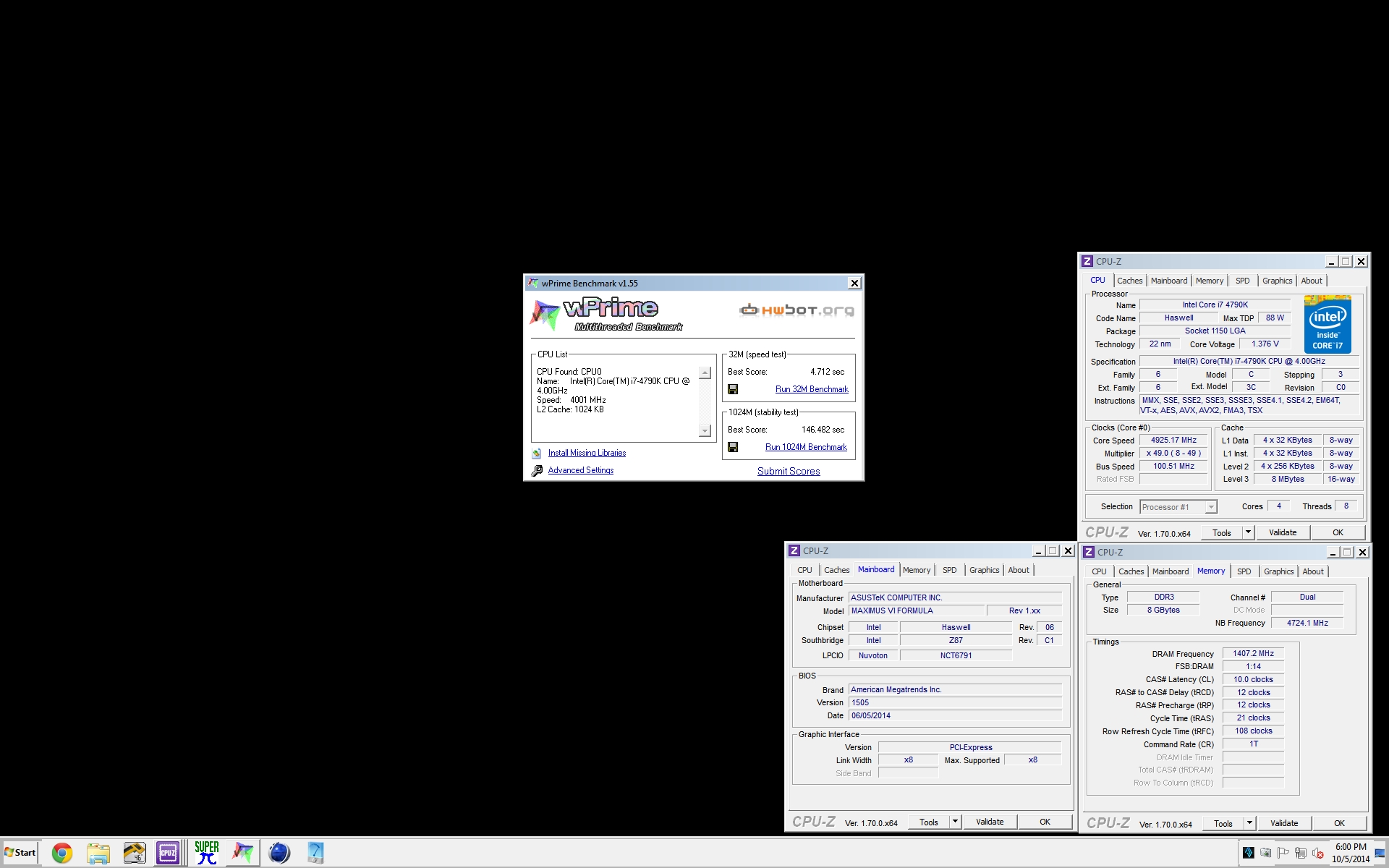Open the temperature monitor taskbar icon
The width and height of the screenshot is (1389, 868).
point(134,854)
